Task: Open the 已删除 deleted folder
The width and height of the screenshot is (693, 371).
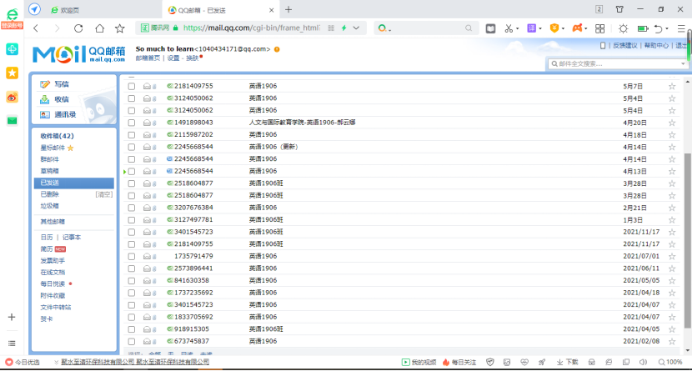Action: tap(50, 194)
